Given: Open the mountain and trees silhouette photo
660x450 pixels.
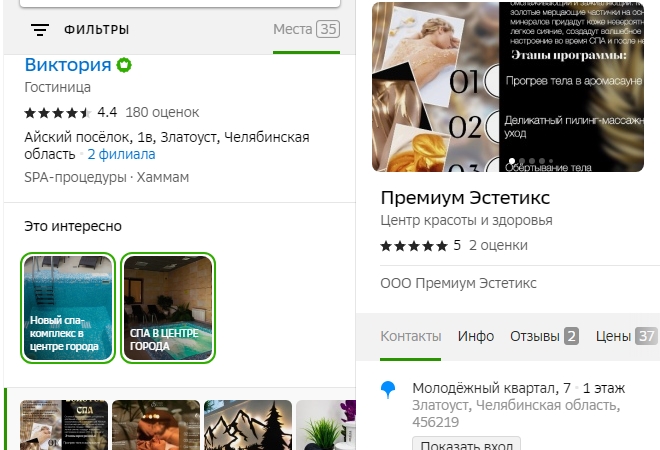Looking at the screenshot, I should pyautogui.click(x=248, y=425).
